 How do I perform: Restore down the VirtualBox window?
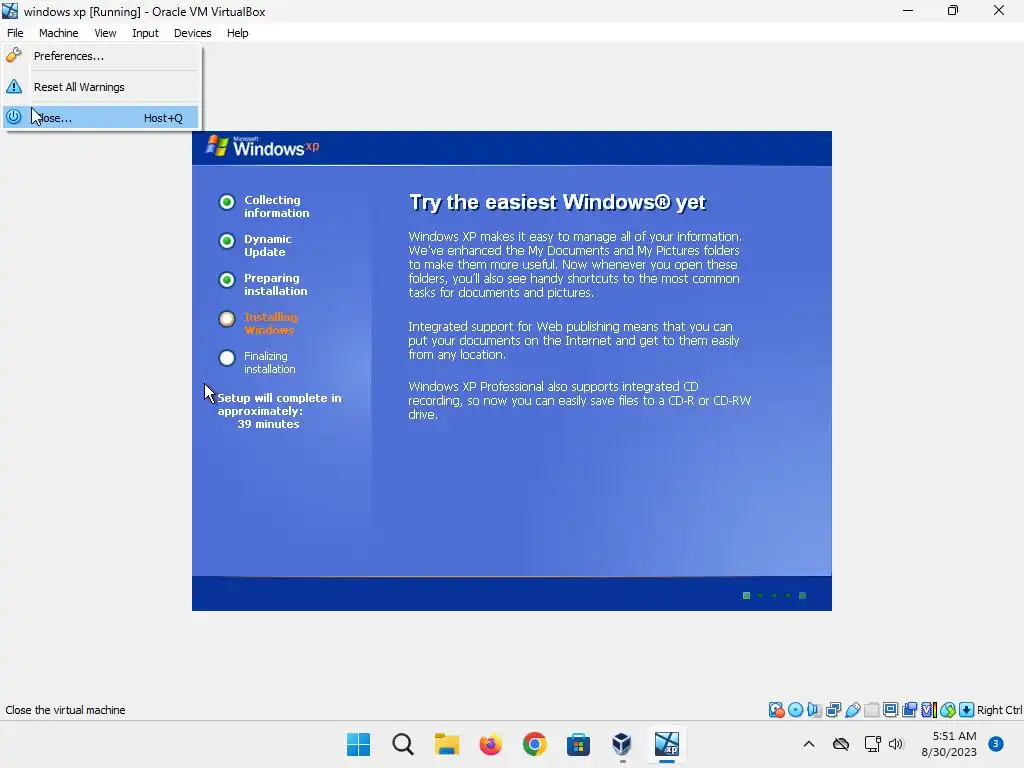953,10
